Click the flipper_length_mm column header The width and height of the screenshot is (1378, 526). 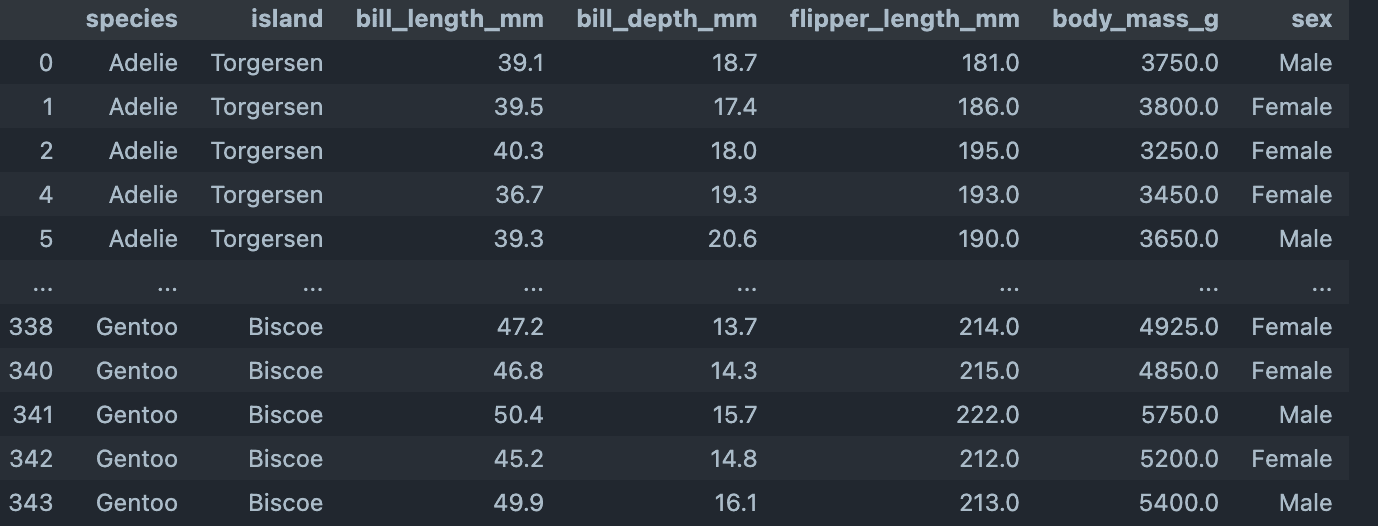(x=904, y=19)
